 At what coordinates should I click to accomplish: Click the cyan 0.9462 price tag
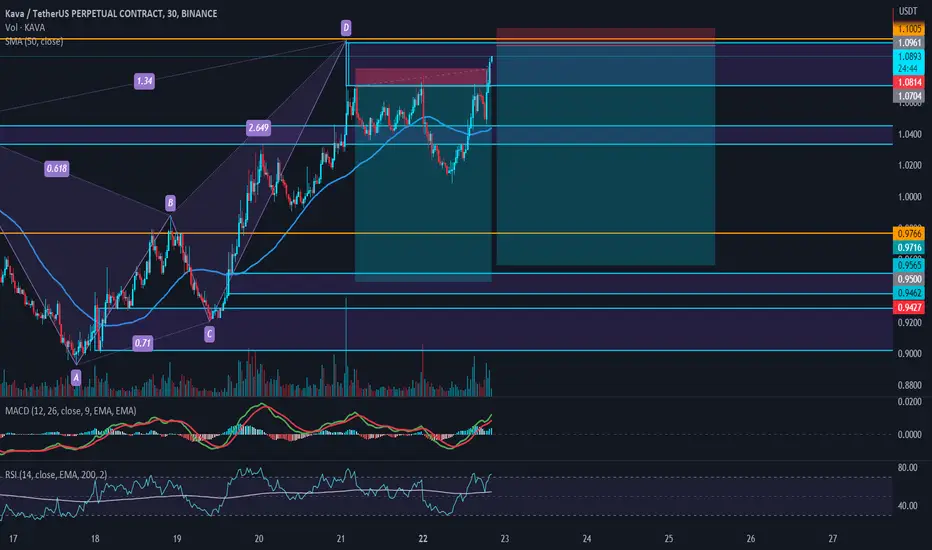coord(909,293)
